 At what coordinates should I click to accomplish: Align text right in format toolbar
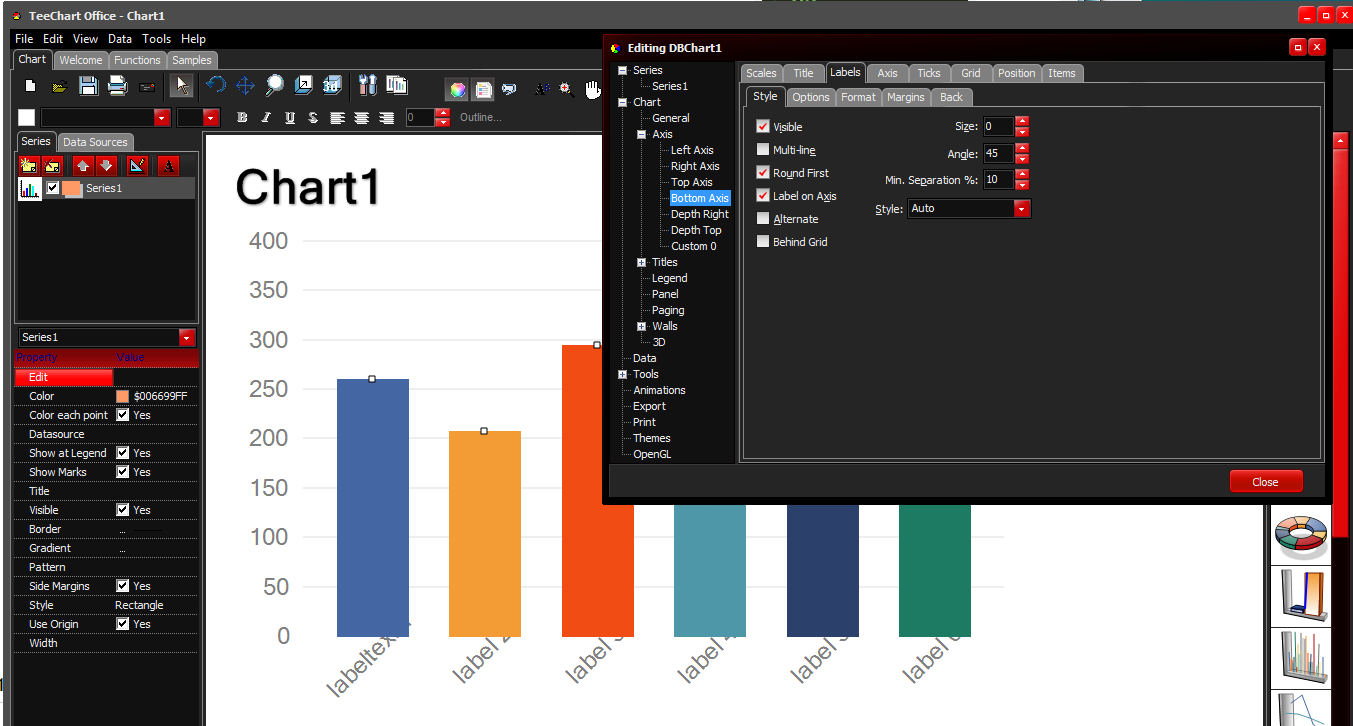tap(386, 118)
